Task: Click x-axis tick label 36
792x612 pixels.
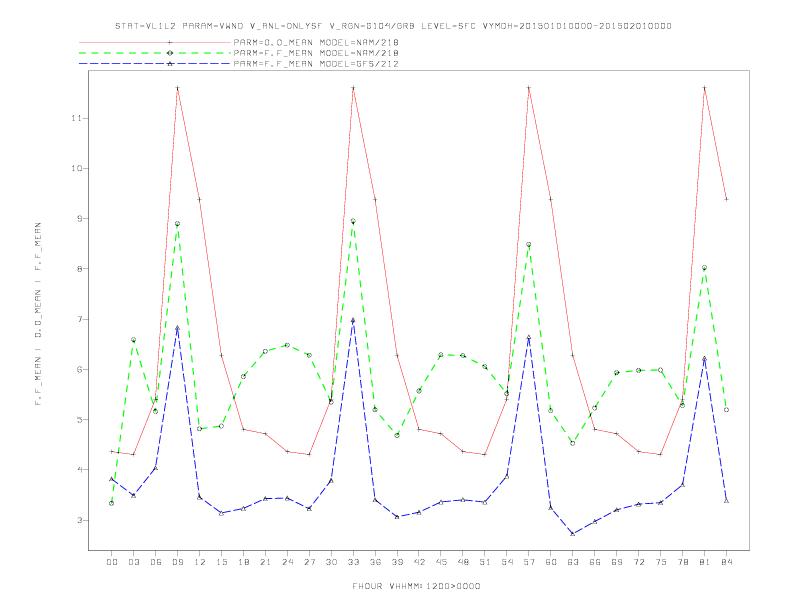Action: (375, 562)
